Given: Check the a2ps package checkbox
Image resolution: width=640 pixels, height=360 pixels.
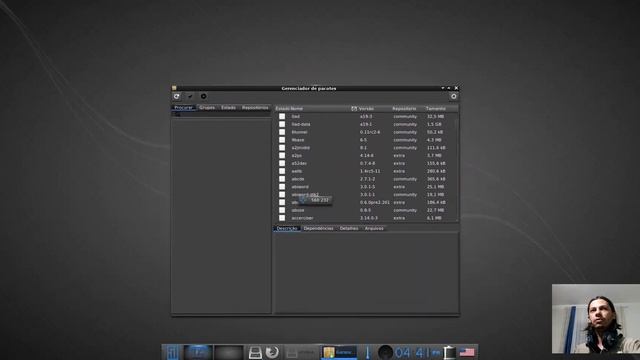Looking at the screenshot, I should tap(282, 156).
